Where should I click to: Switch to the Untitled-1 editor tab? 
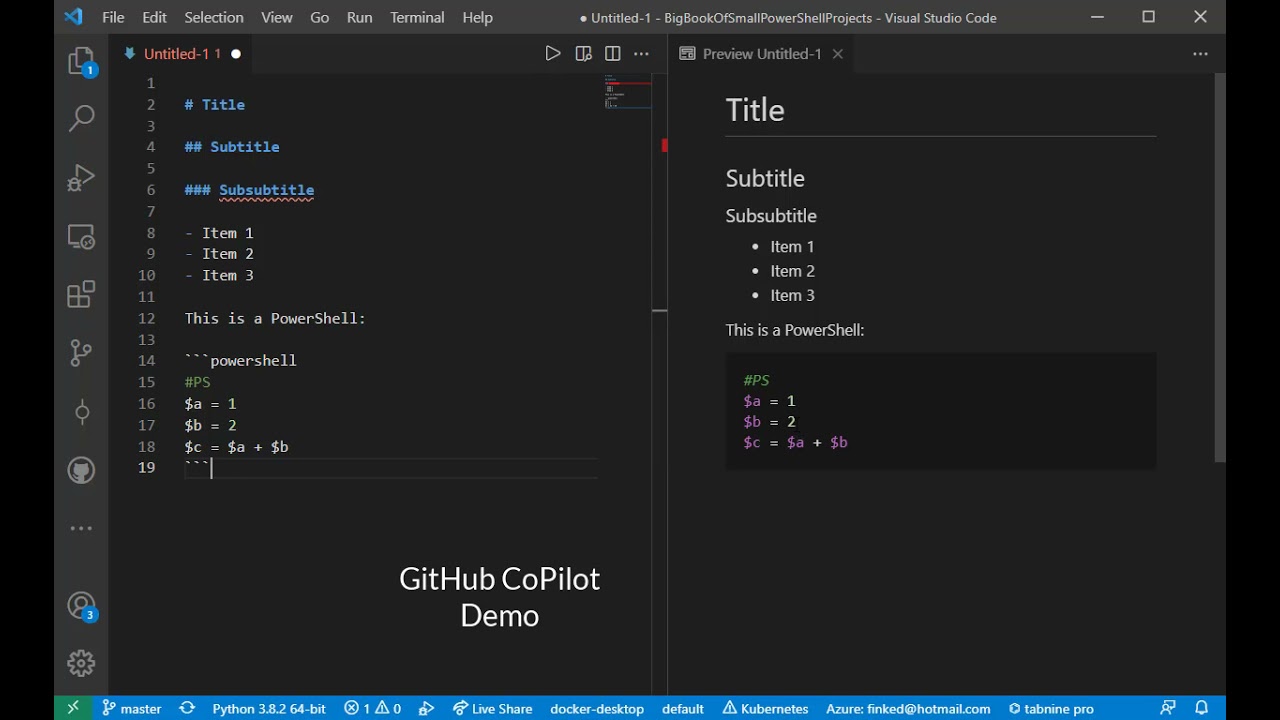pos(181,54)
